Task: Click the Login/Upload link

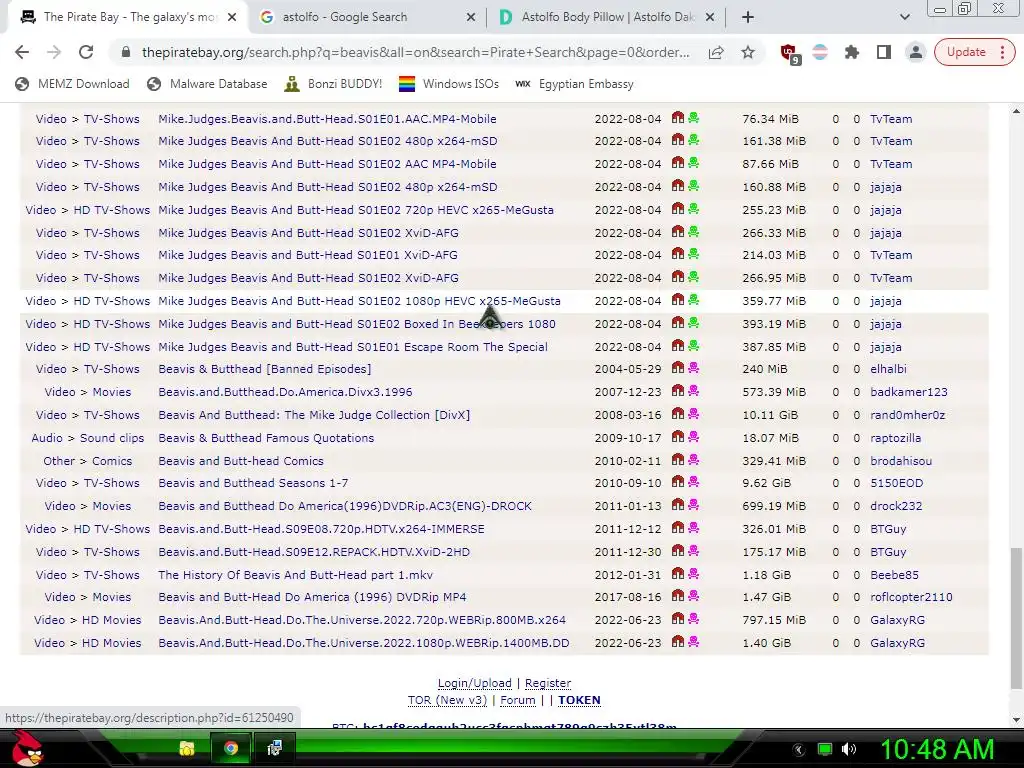Action: [475, 683]
